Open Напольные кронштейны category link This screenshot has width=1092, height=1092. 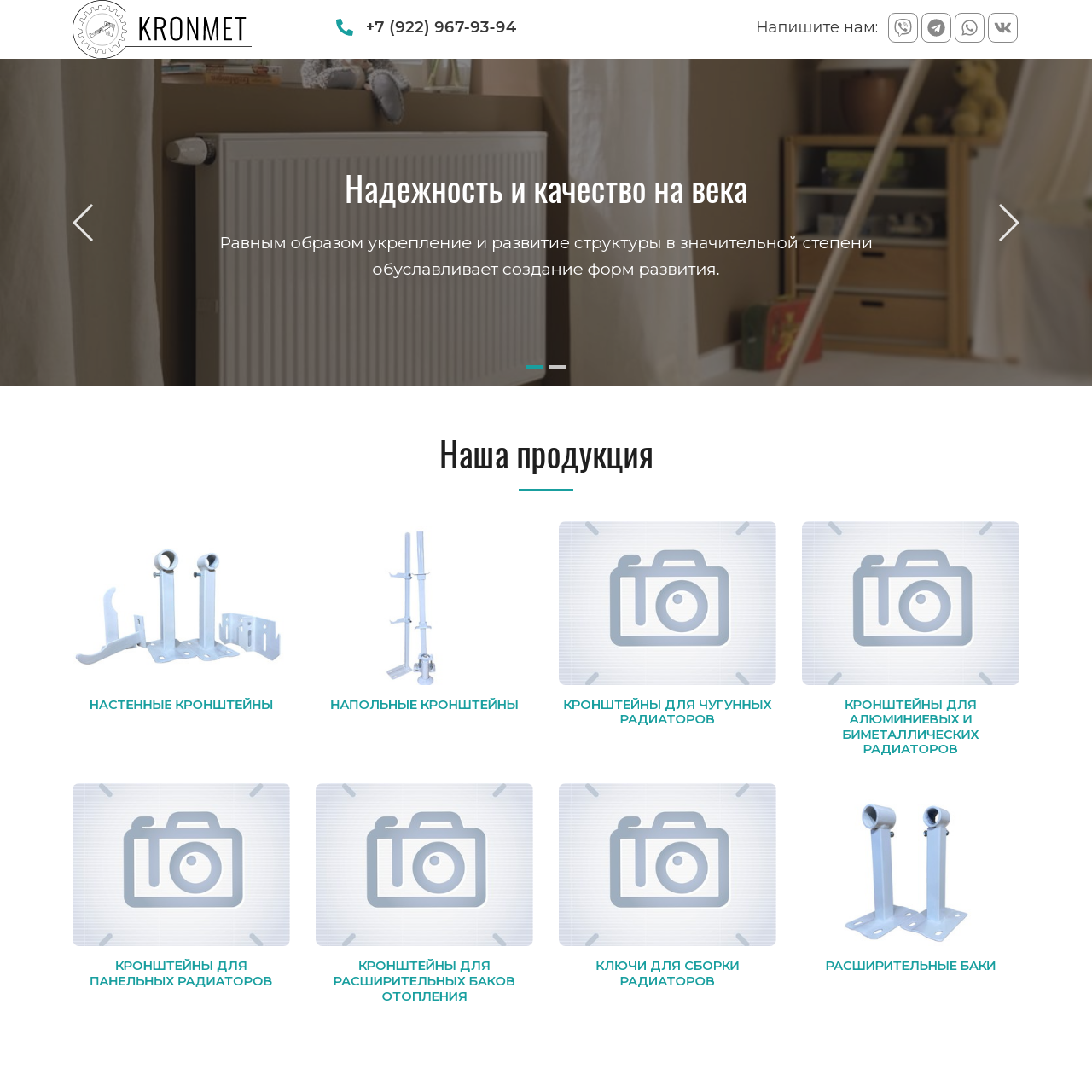pos(424,705)
